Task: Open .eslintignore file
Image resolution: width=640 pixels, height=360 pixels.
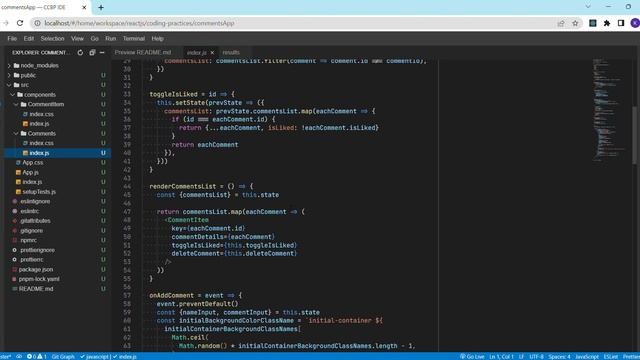Action: (x=35, y=201)
